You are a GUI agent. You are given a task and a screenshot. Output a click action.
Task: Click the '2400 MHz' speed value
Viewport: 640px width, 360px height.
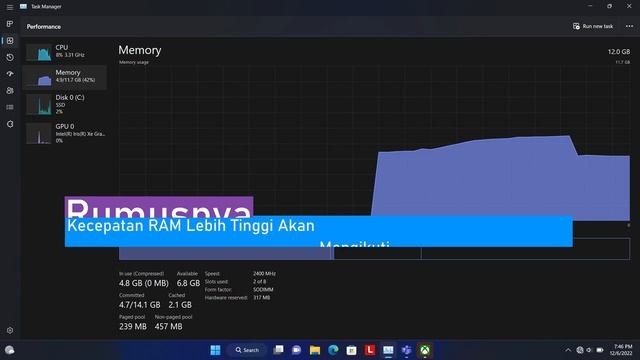(264, 273)
